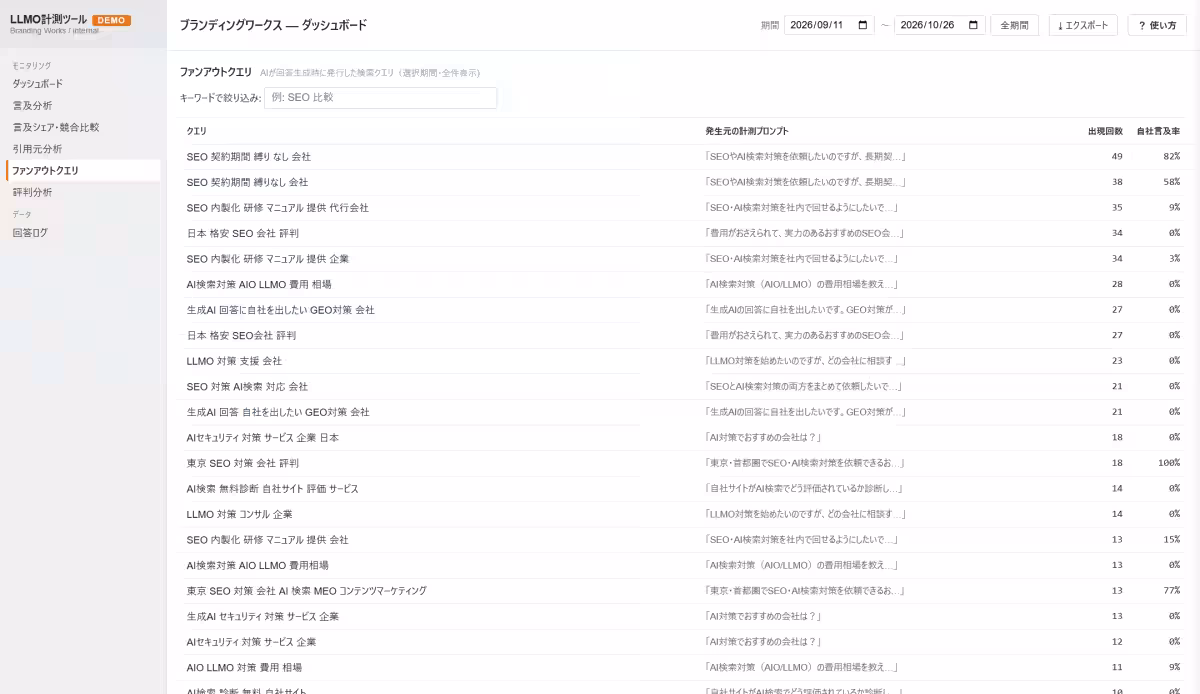Select the query mentioning MEO コンテンツマーケティング
Screen dimensions: 1200x694
(x=307, y=591)
